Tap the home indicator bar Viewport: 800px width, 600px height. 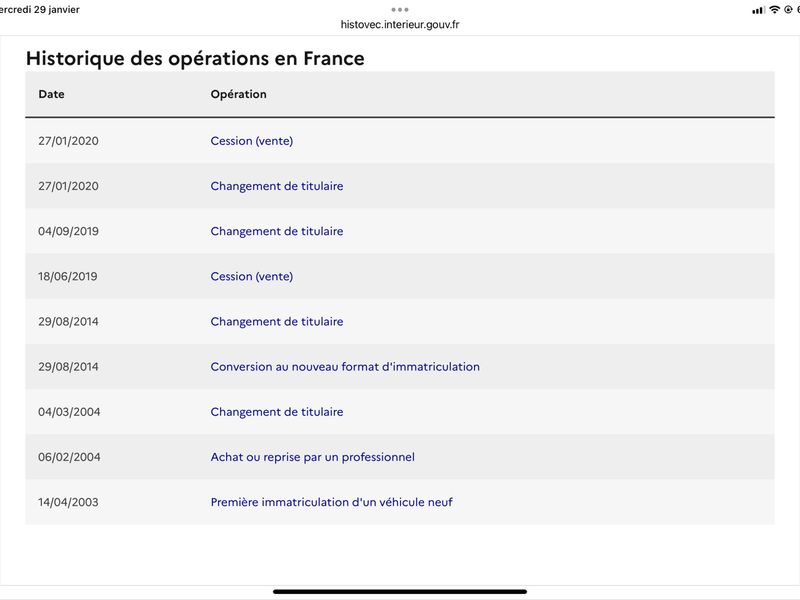[399, 592]
